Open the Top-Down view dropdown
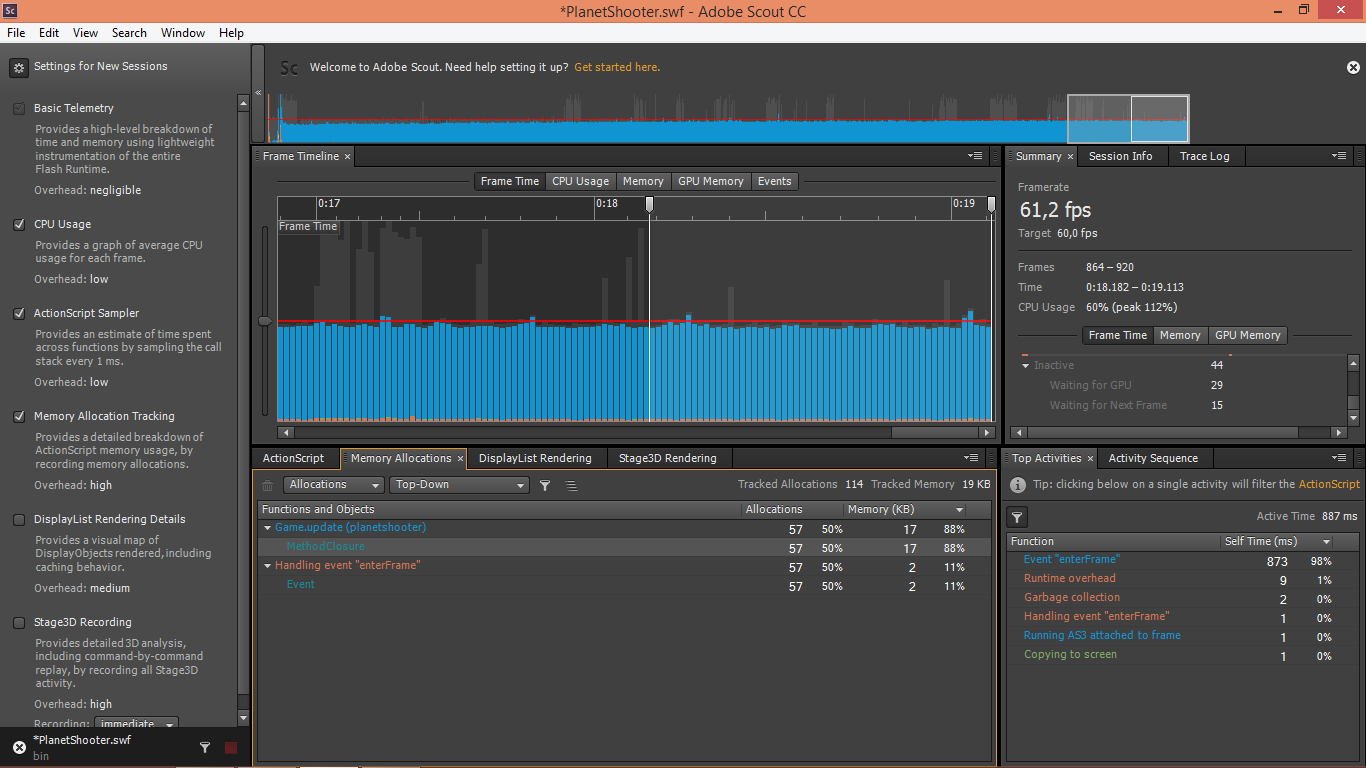1366x768 pixels. click(459, 485)
